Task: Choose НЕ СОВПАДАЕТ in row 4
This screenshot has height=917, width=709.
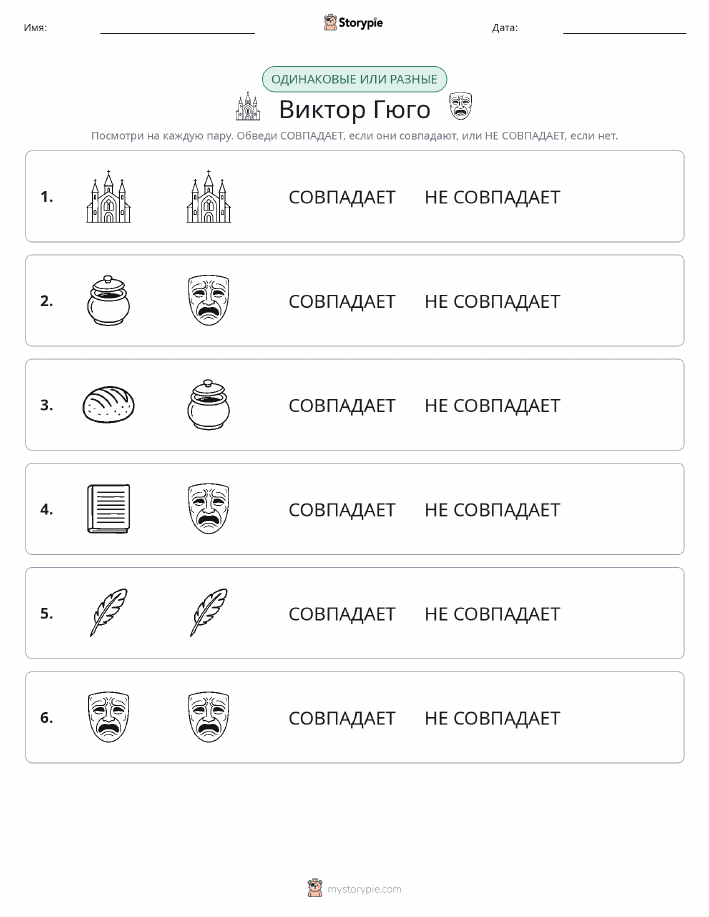Action: coord(493,509)
